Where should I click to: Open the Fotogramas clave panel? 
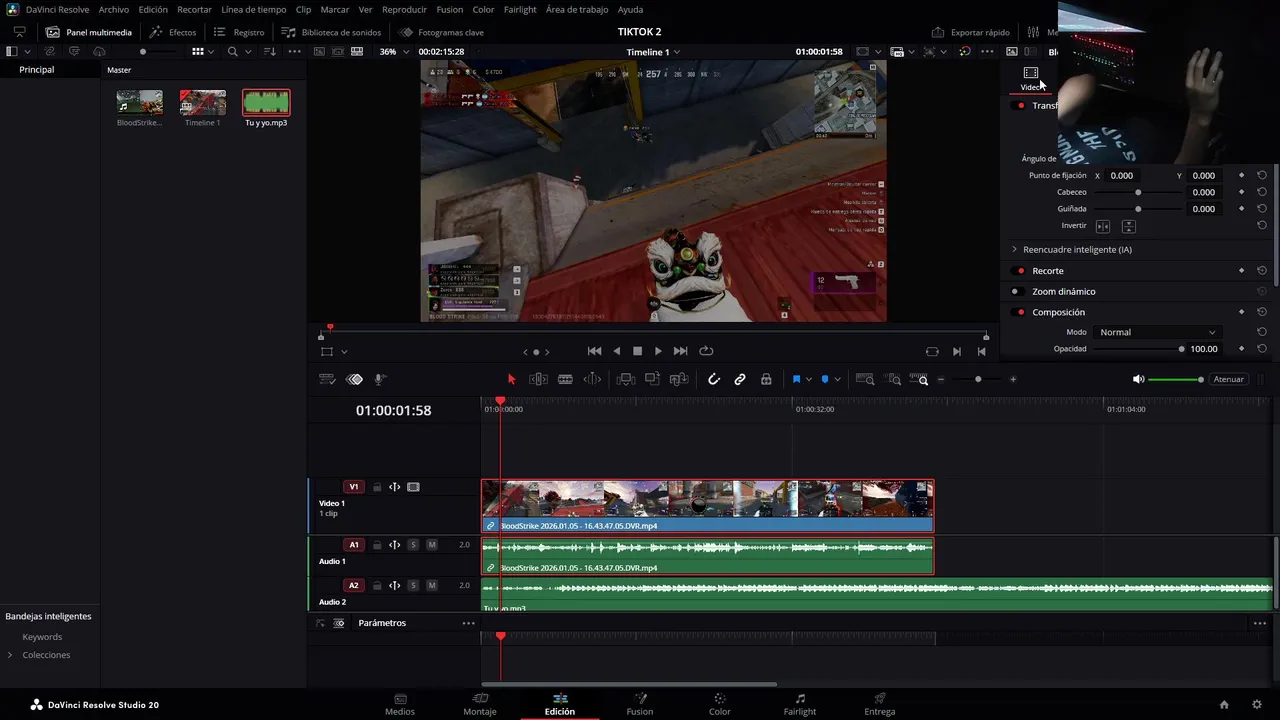coord(441,32)
